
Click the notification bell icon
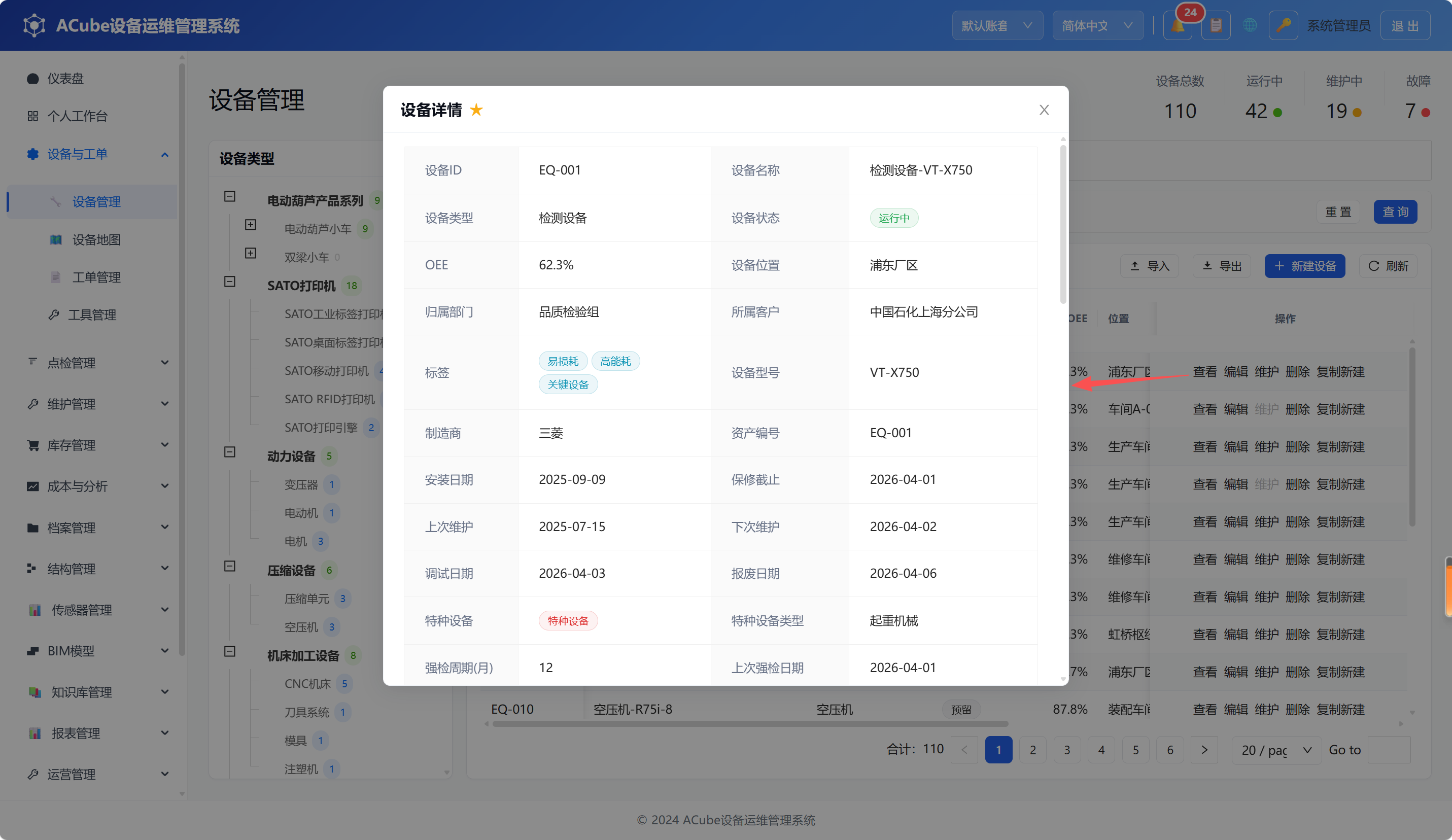(x=1177, y=26)
